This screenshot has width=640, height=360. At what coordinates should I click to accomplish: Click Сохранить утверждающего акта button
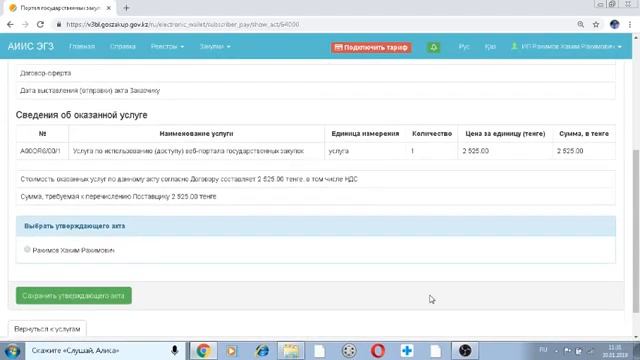point(73,296)
